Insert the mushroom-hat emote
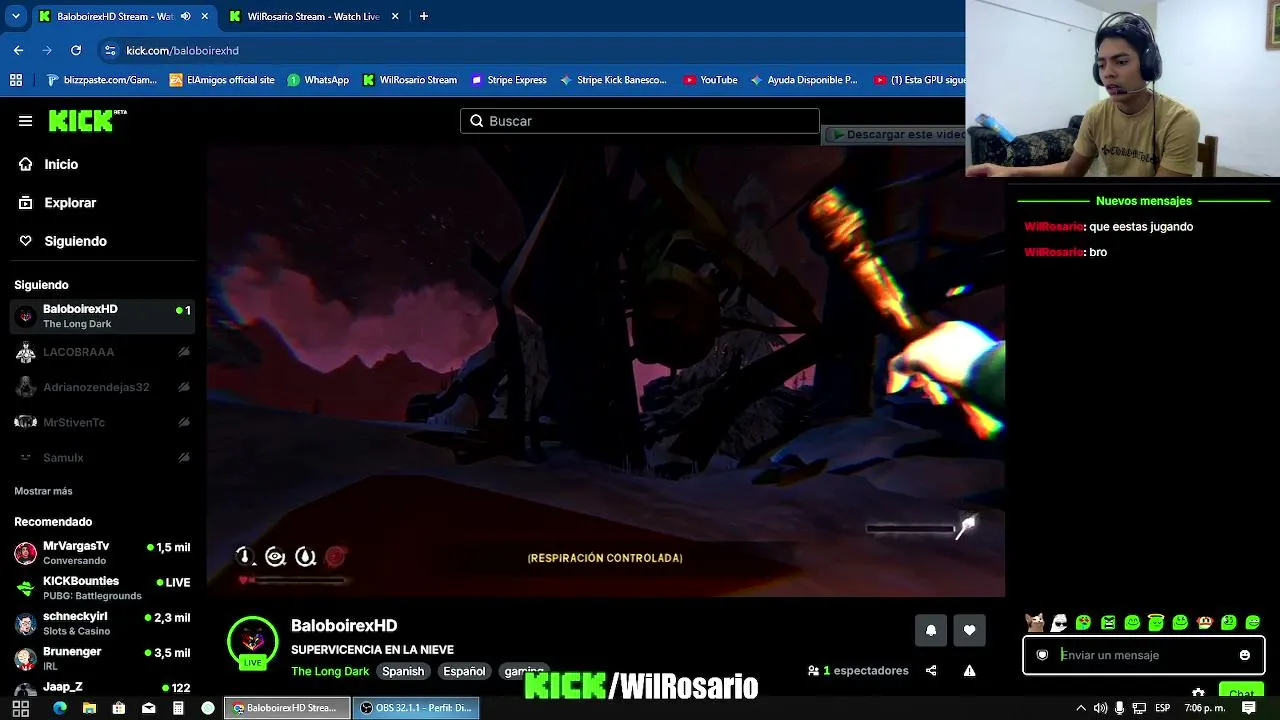1280x720 pixels. (1205, 622)
